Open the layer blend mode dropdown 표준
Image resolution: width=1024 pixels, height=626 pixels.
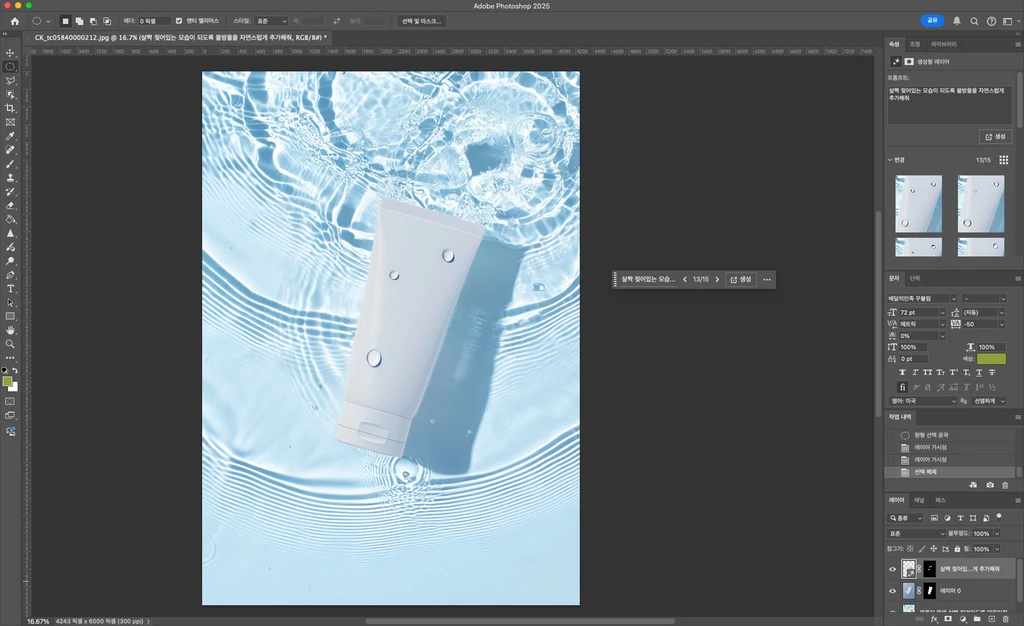tap(916, 534)
